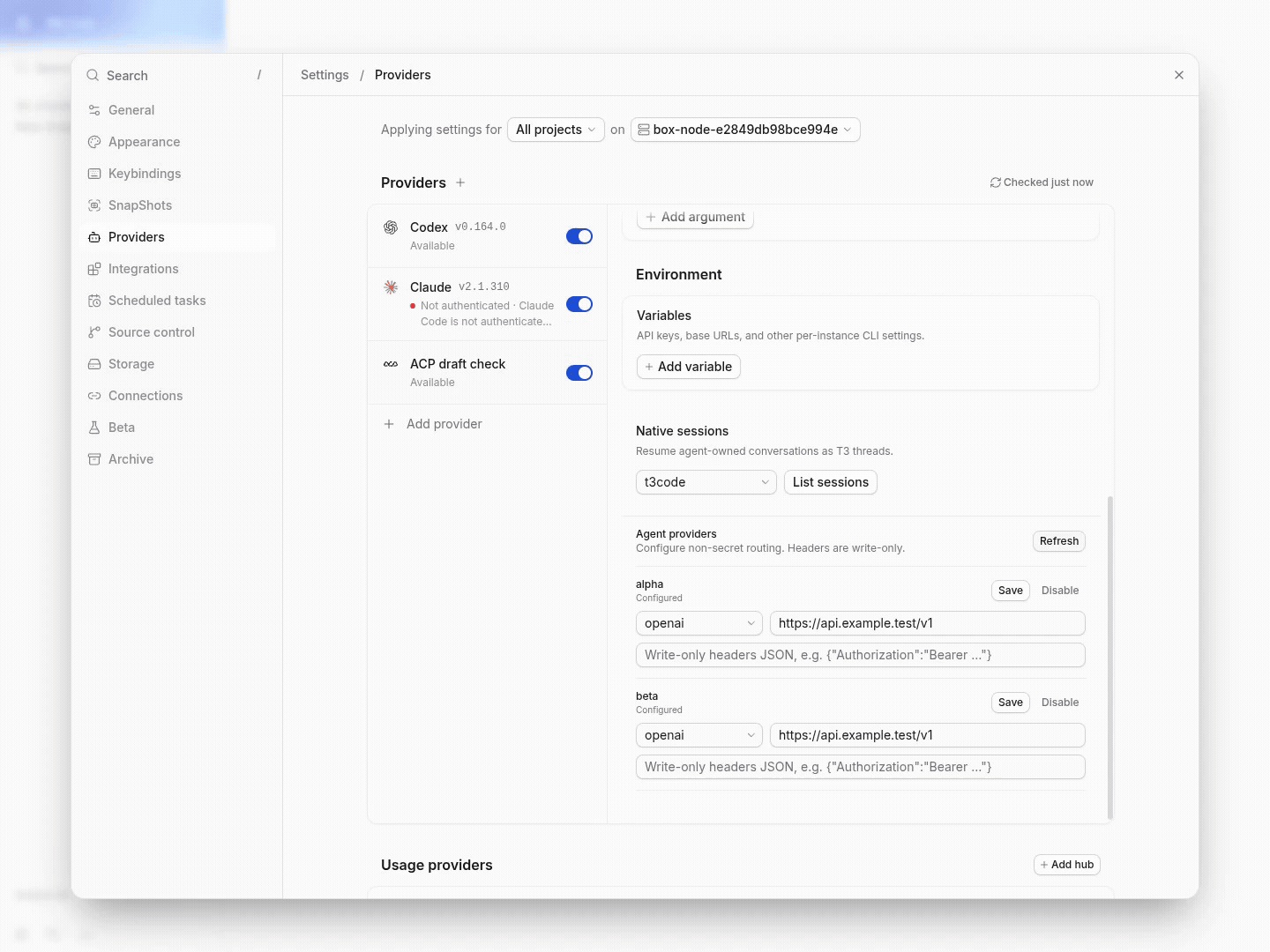
Task: Click the alpha base URL input field
Action: (928, 623)
